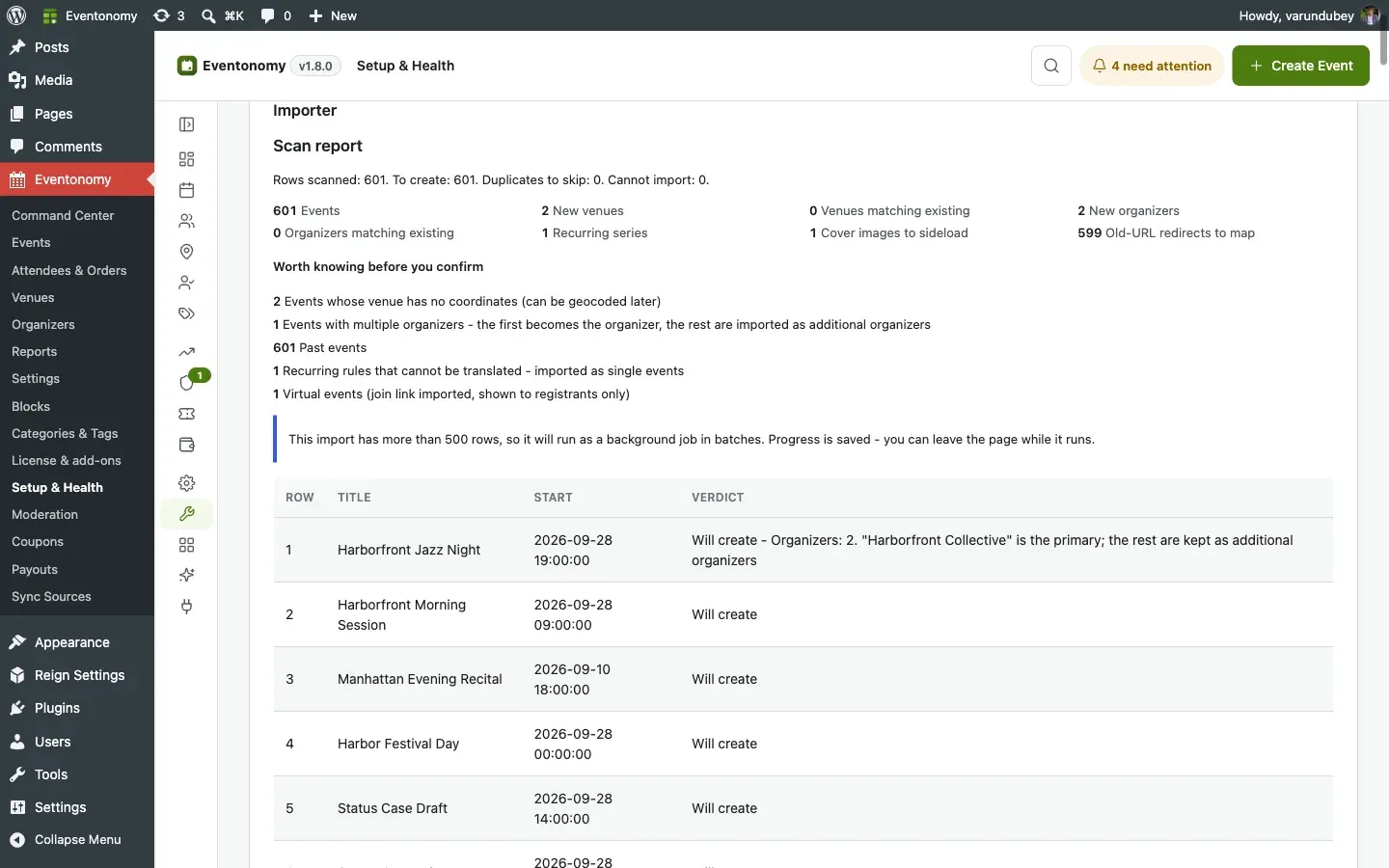The image size is (1389, 868).
Task: Open License & add-ons submenu item
Action: [66, 460]
